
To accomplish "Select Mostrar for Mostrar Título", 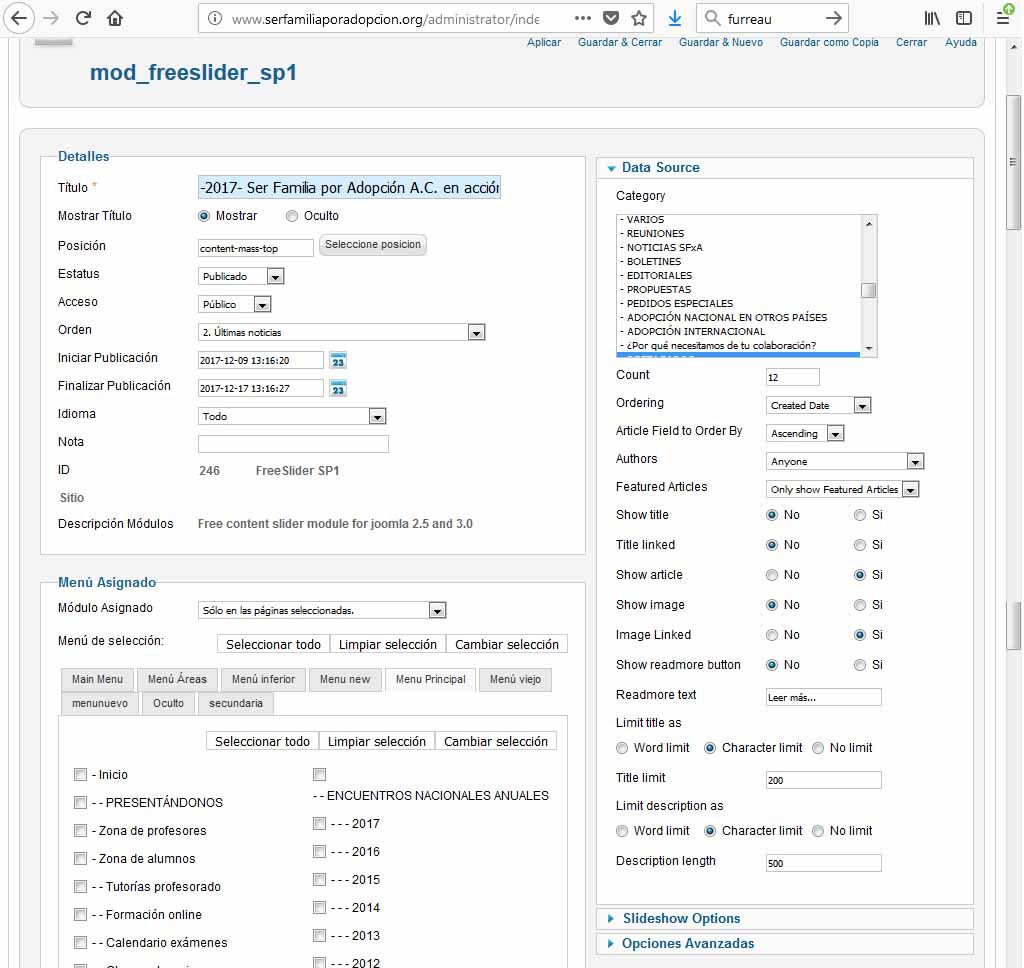I will coord(204,216).
